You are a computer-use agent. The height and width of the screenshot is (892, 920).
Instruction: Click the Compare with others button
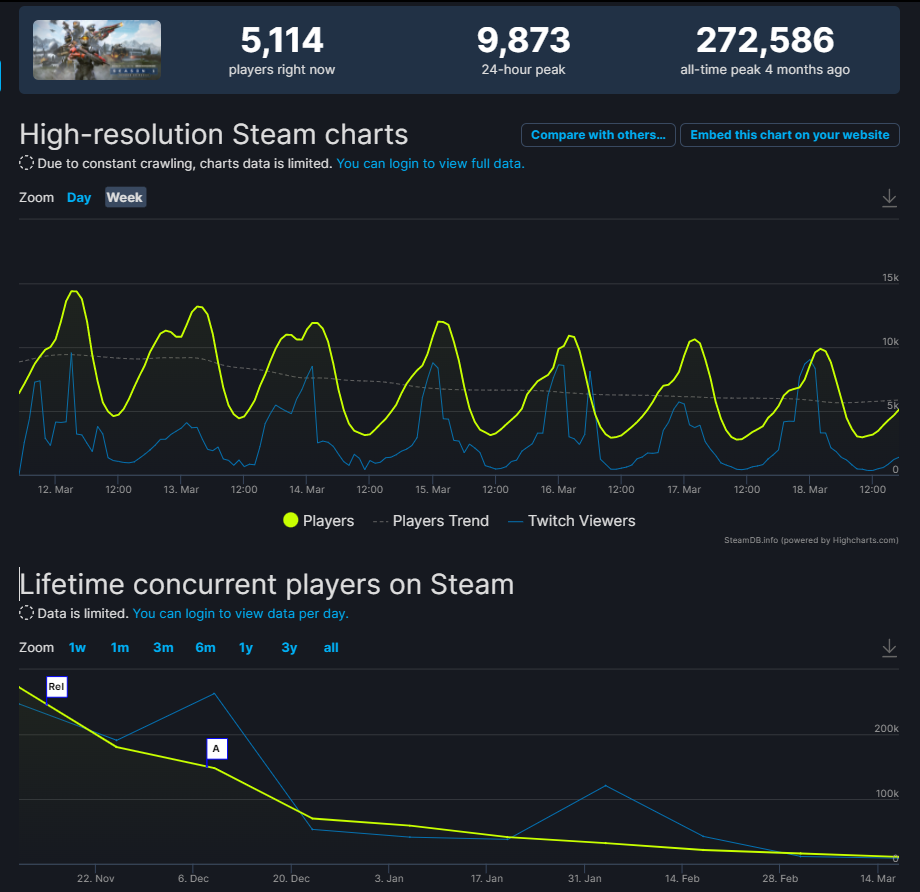click(x=598, y=135)
